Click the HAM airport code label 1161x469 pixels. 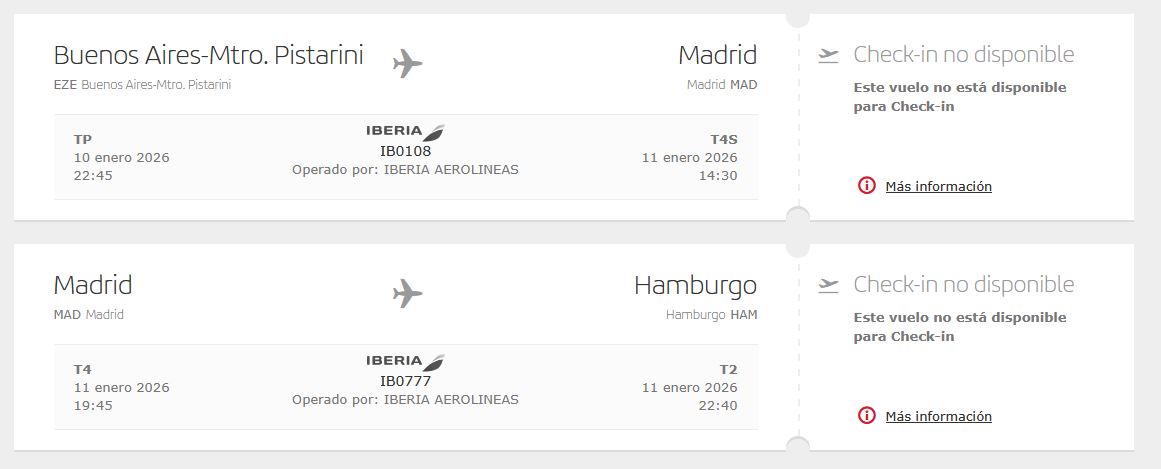[744, 315]
